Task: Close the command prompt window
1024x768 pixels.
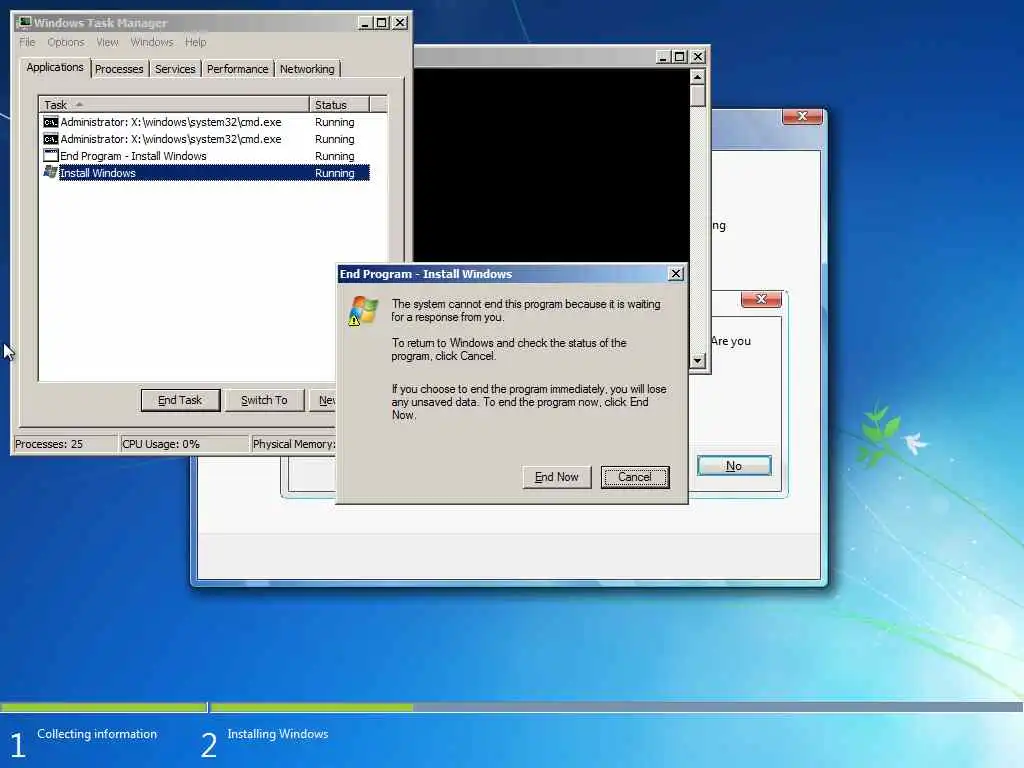Action: point(697,57)
